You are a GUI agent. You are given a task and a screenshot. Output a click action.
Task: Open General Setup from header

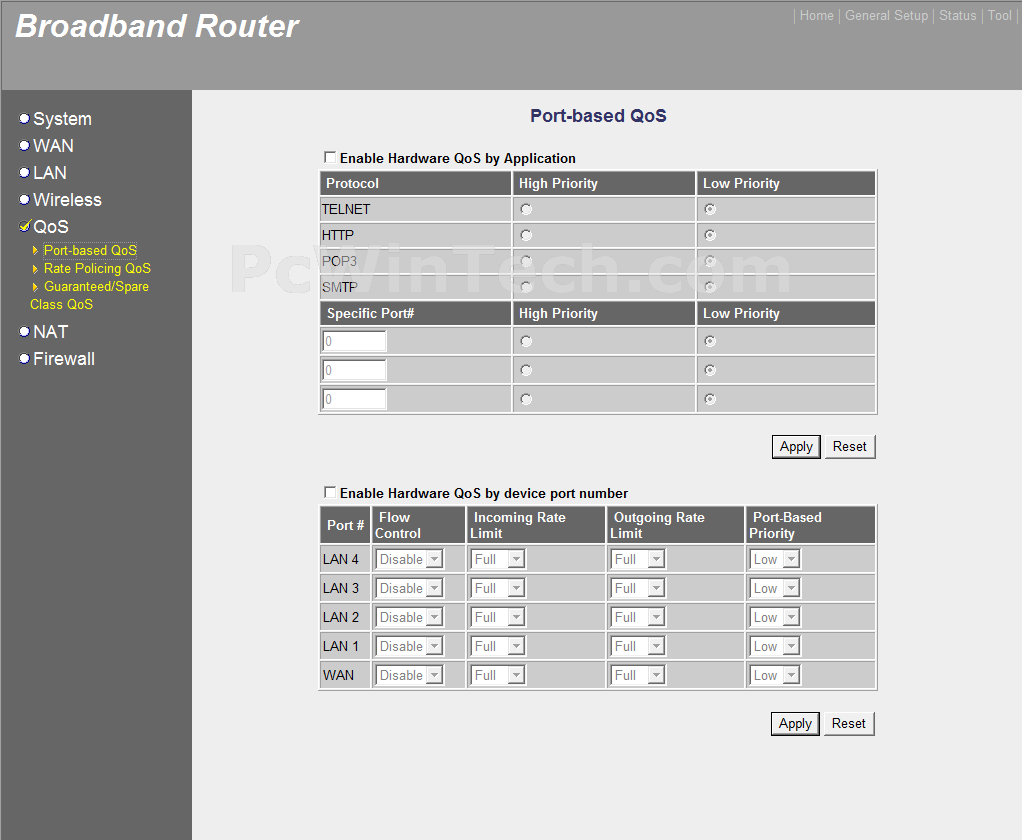[x=886, y=16]
